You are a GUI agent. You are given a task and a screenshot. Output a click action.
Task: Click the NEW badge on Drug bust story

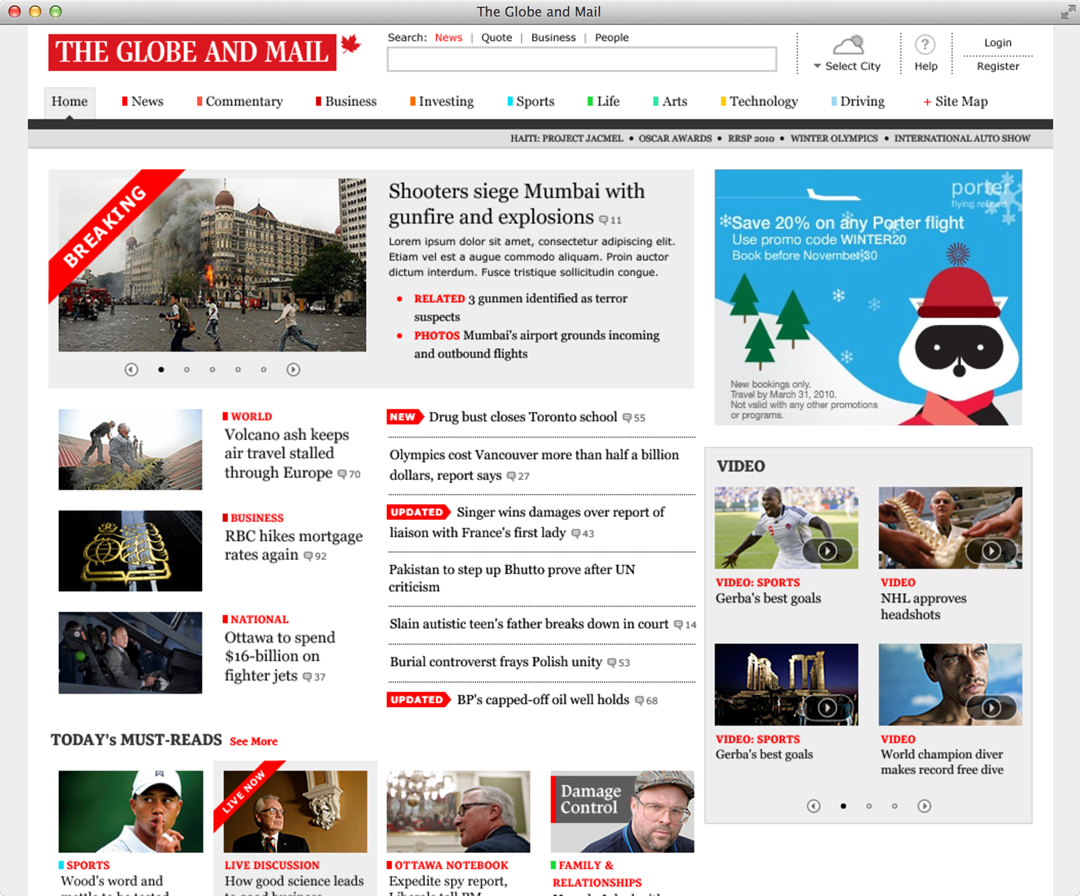pyautogui.click(x=404, y=417)
